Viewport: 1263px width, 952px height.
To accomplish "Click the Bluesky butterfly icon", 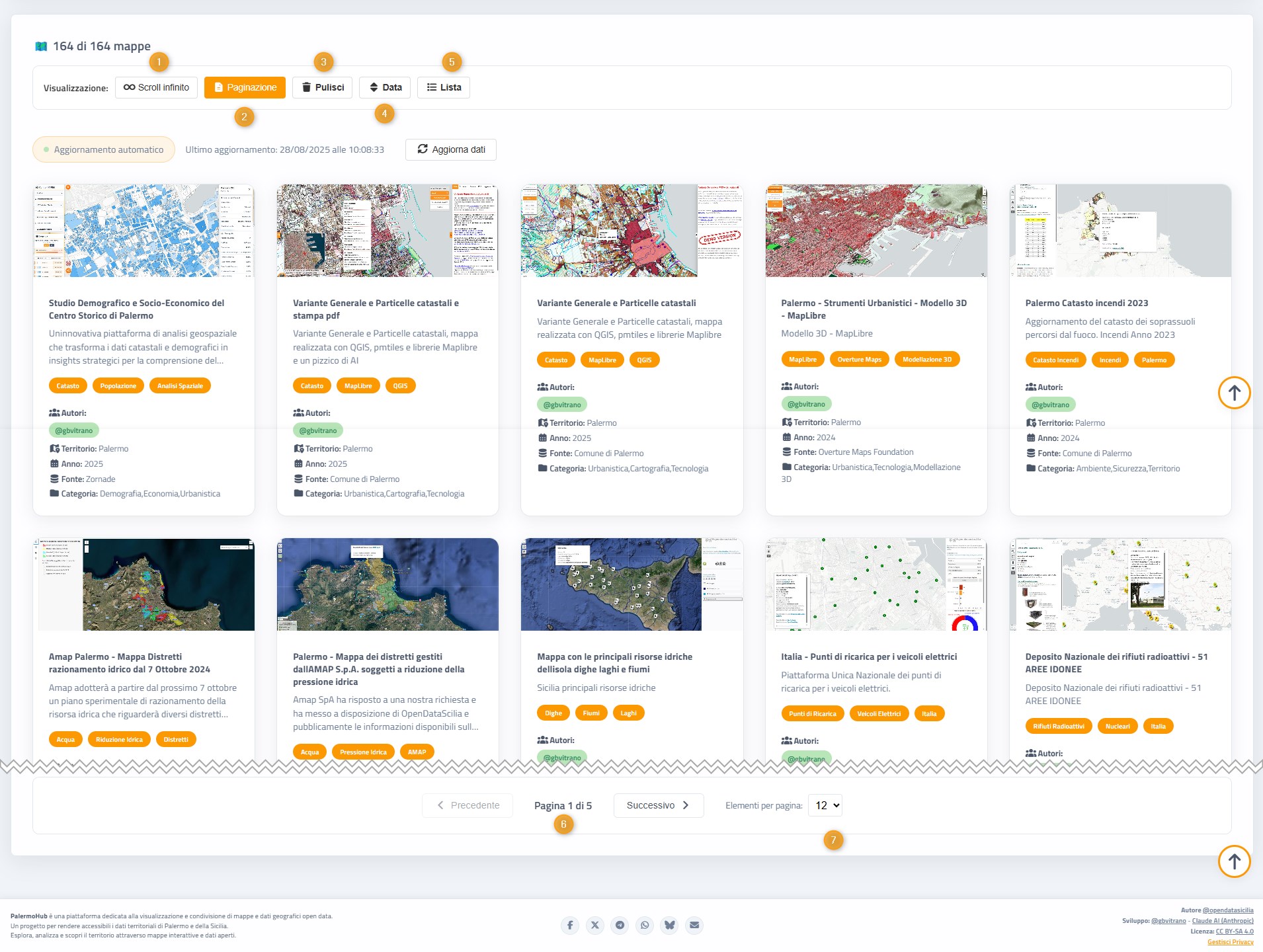I will (x=669, y=925).
